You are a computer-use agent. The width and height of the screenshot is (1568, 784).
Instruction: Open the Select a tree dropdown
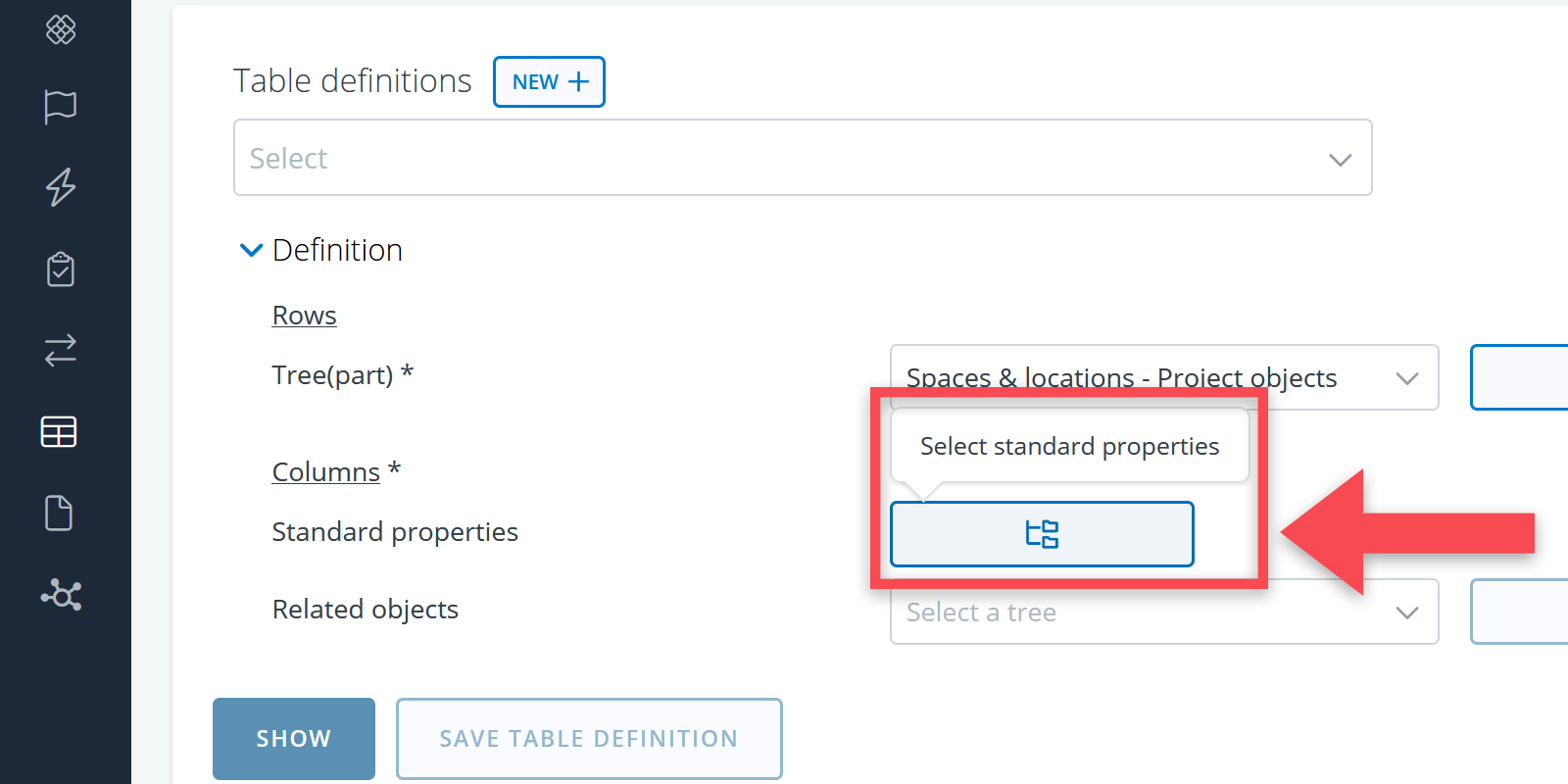click(1163, 612)
